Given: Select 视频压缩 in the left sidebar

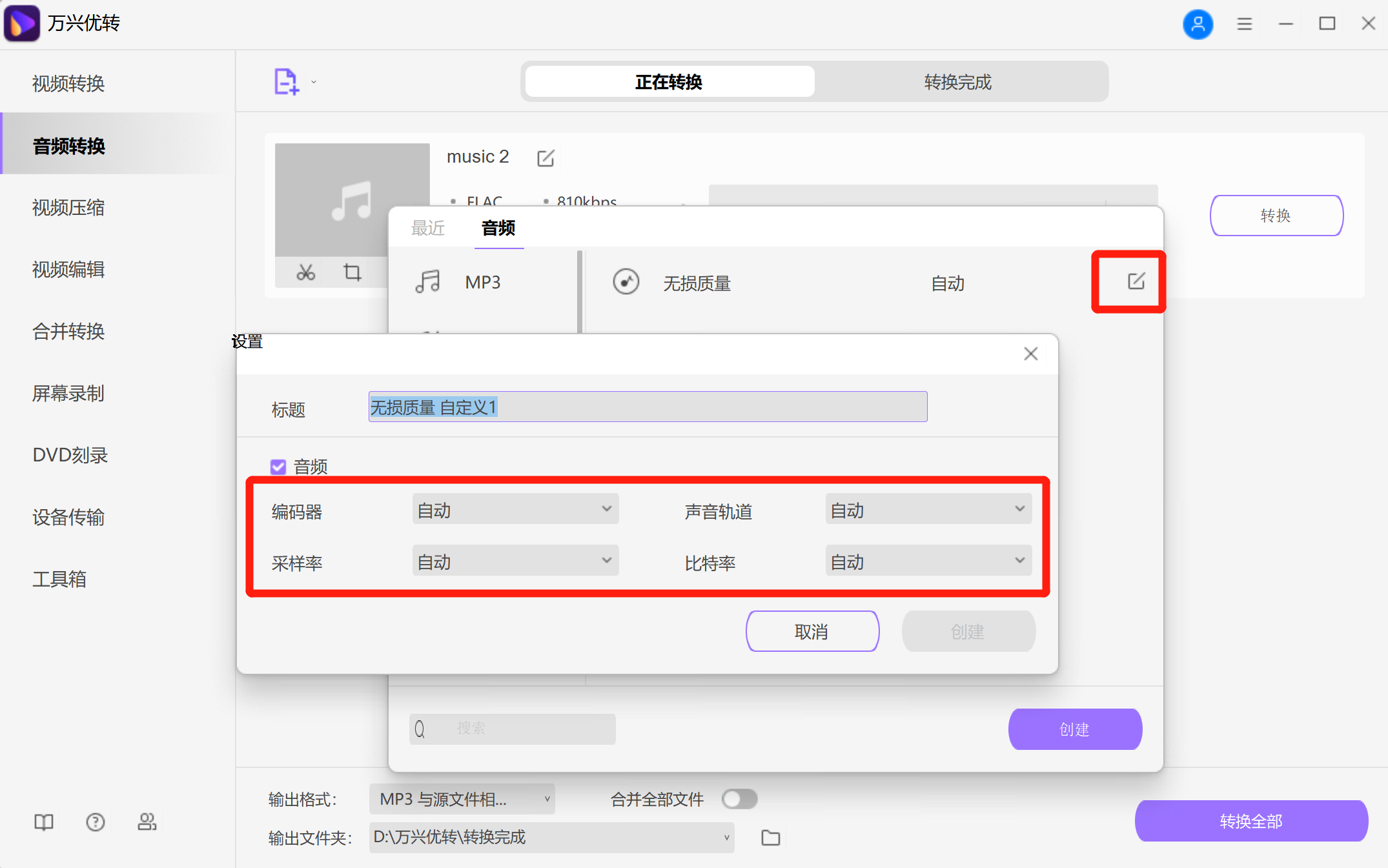Looking at the screenshot, I should [x=68, y=208].
